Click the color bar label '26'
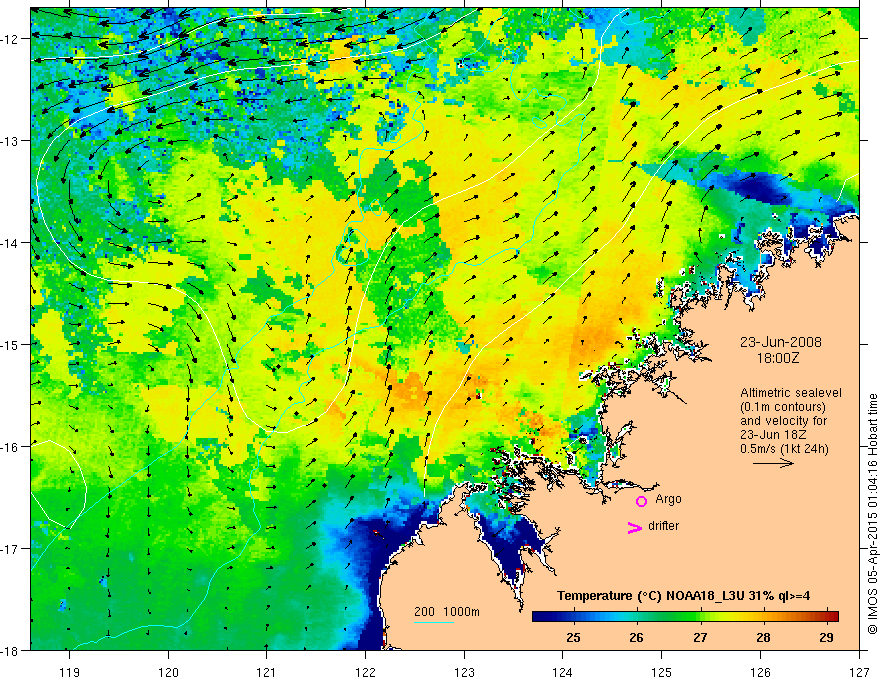Viewport: 880px width, 680px height. [x=636, y=637]
